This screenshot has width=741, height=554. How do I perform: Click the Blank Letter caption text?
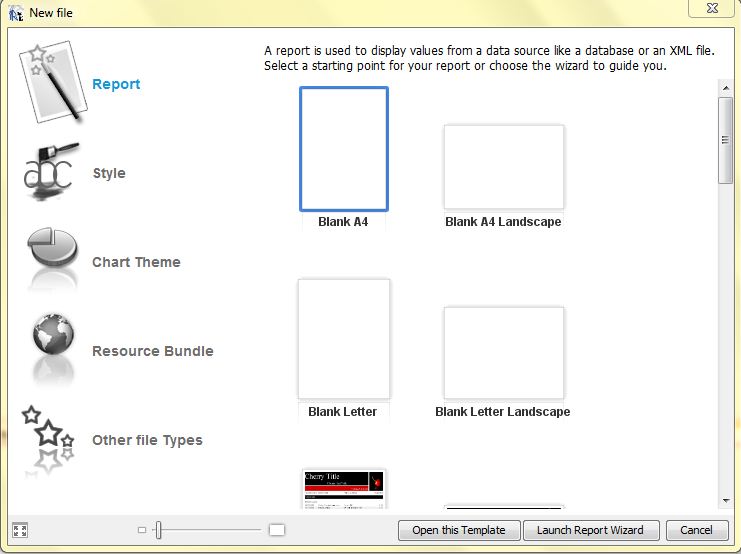[x=343, y=412]
